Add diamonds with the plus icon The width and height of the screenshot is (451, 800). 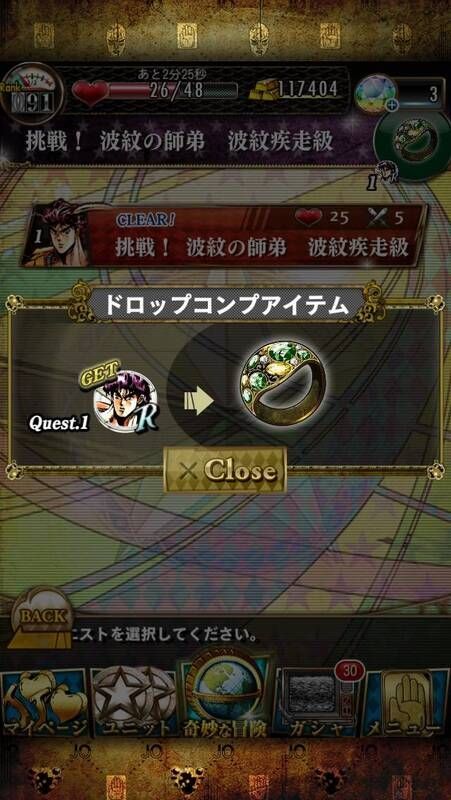(x=392, y=107)
